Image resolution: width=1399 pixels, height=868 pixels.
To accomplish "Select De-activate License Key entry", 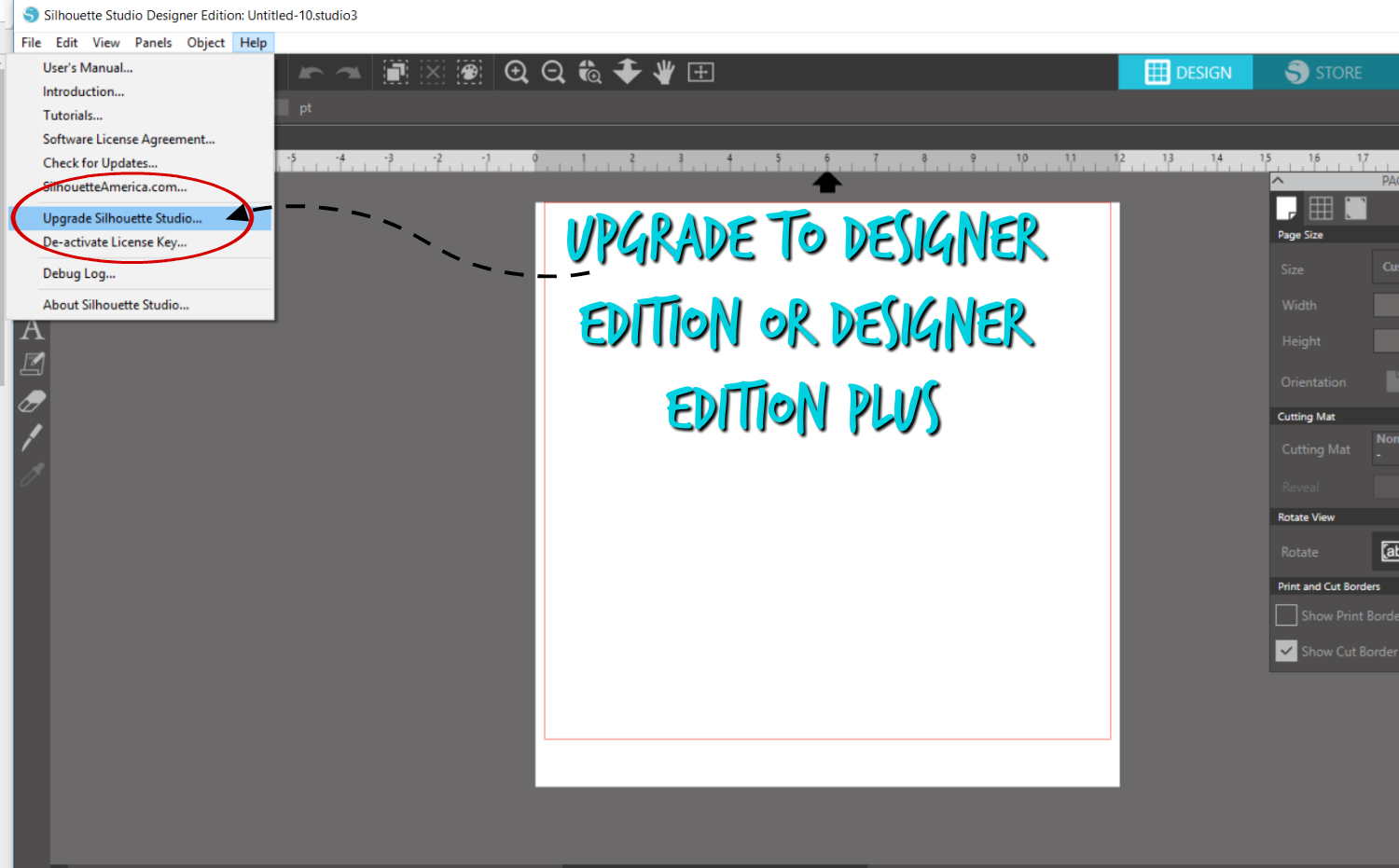I will click(x=140, y=242).
